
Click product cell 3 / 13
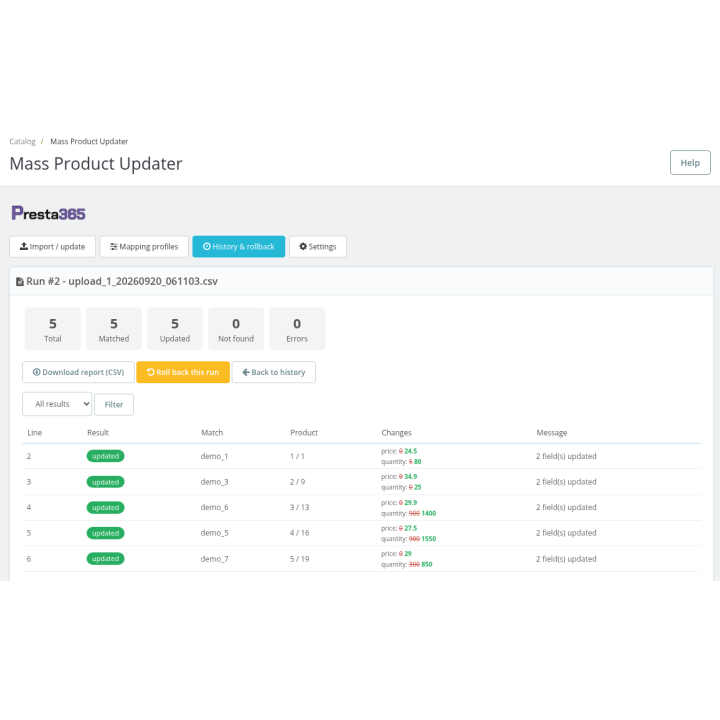pos(299,507)
